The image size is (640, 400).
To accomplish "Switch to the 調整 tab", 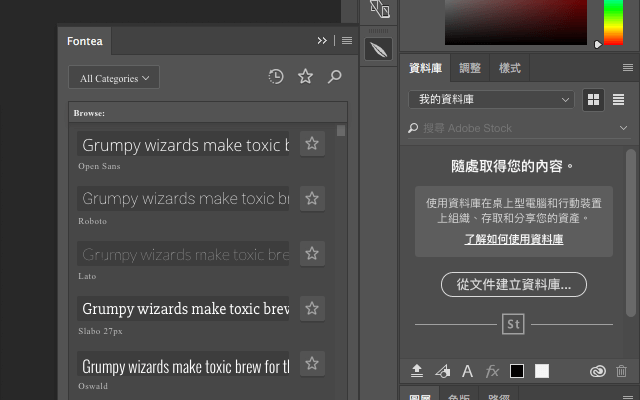I will tap(470, 68).
